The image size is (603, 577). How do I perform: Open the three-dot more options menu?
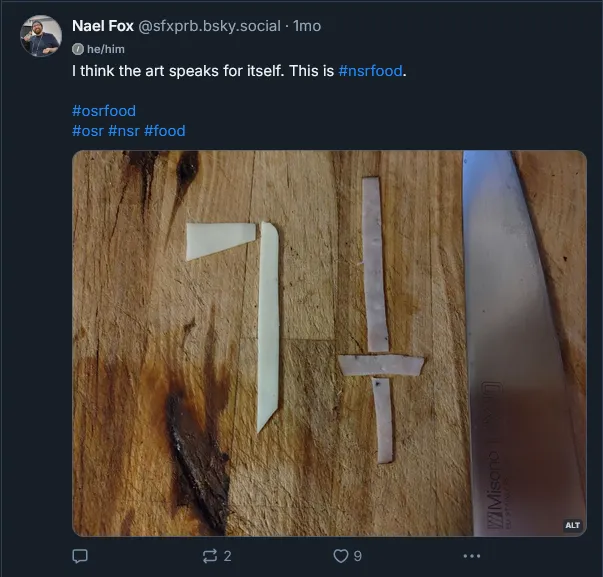[472, 556]
